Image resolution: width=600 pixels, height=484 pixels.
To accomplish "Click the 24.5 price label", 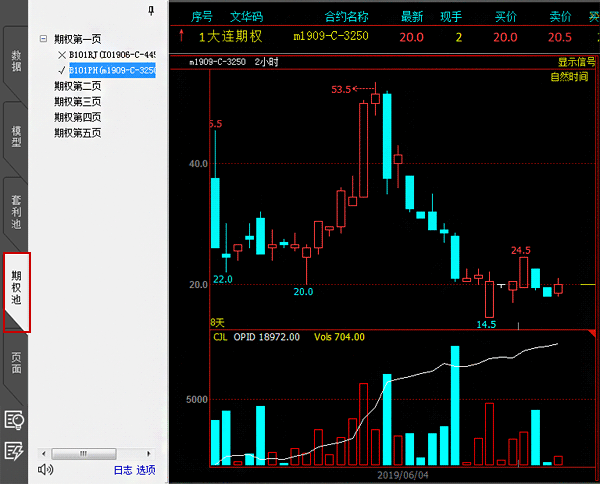I will [x=521, y=250].
